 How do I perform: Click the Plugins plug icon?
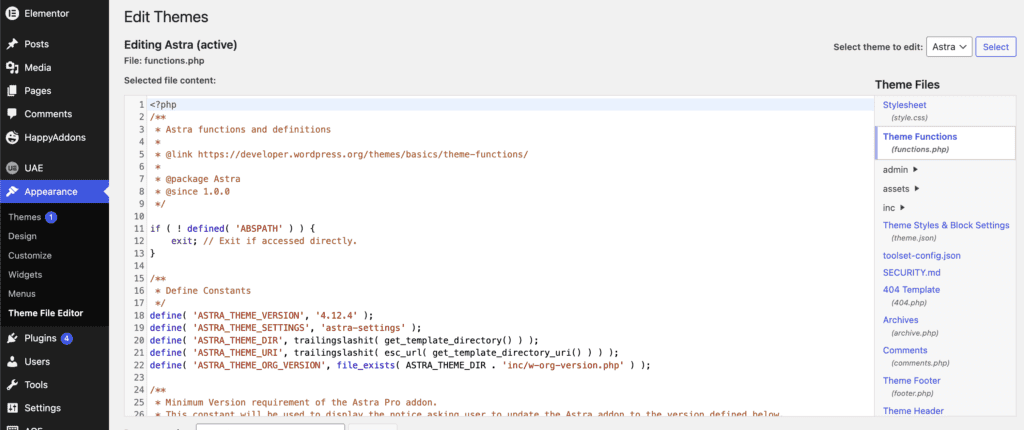click(x=12, y=339)
